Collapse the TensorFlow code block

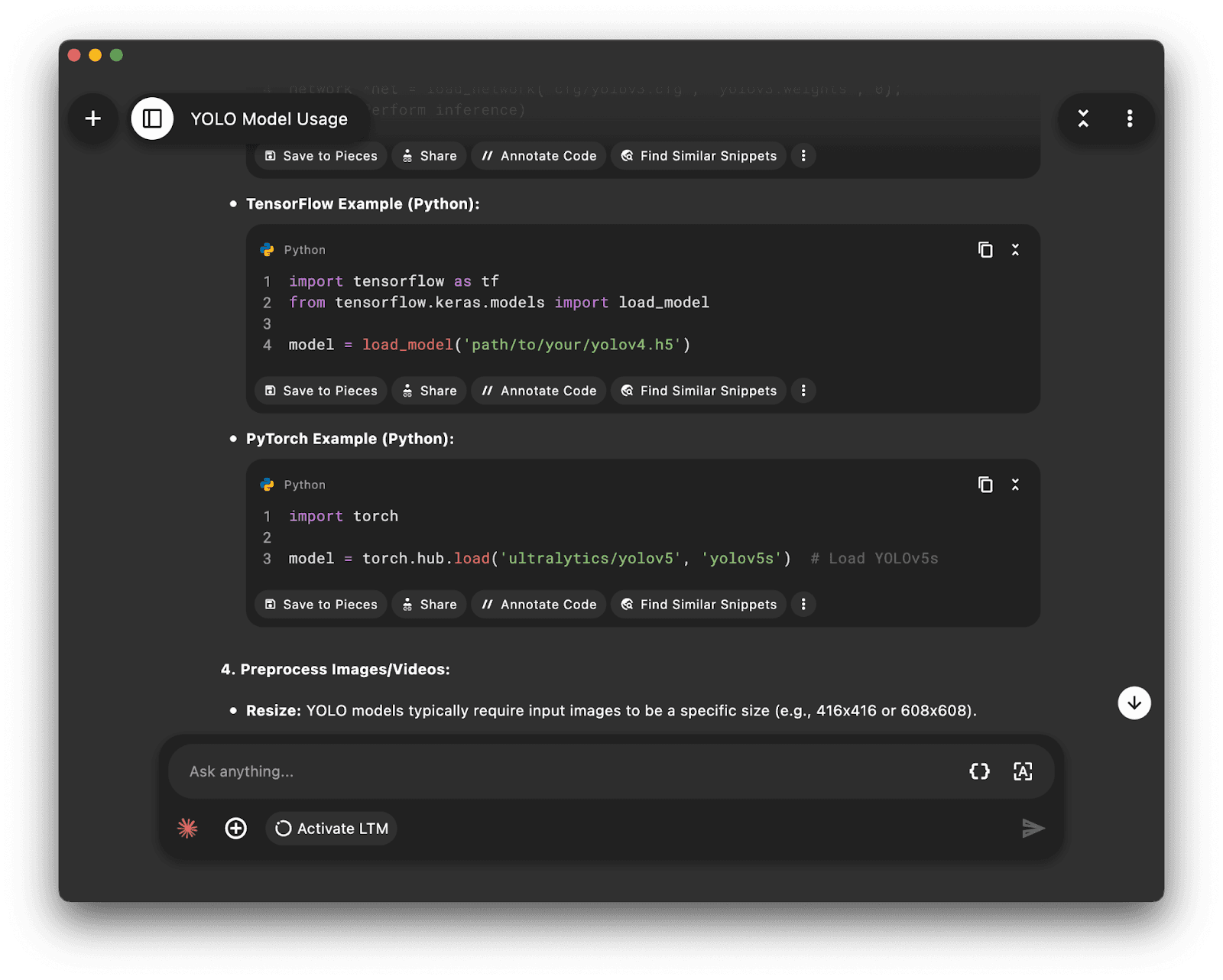pos(1015,250)
